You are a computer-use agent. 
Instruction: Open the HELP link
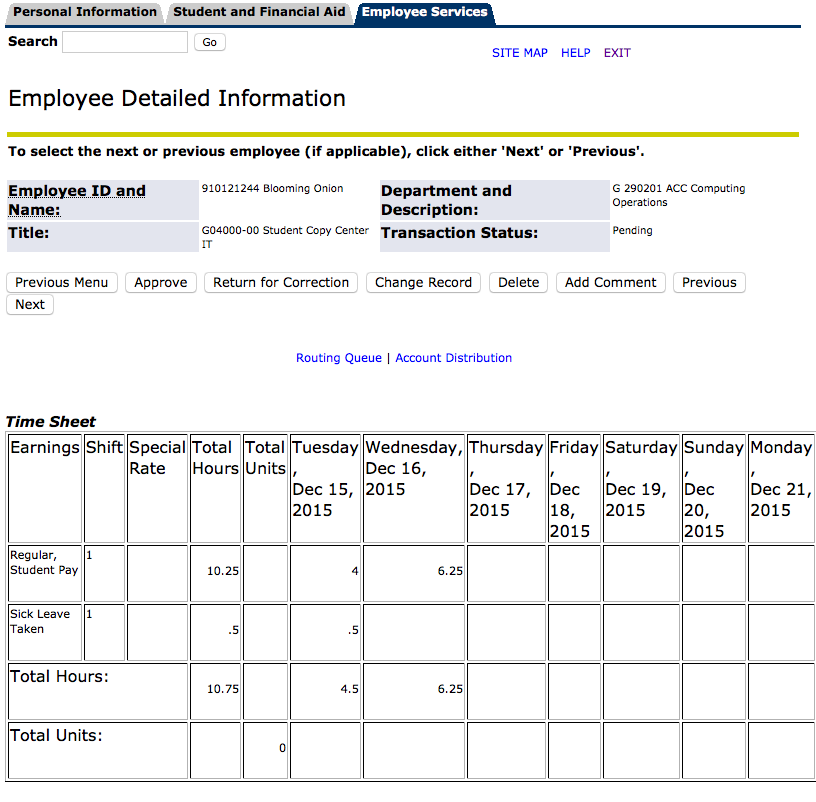click(576, 53)
